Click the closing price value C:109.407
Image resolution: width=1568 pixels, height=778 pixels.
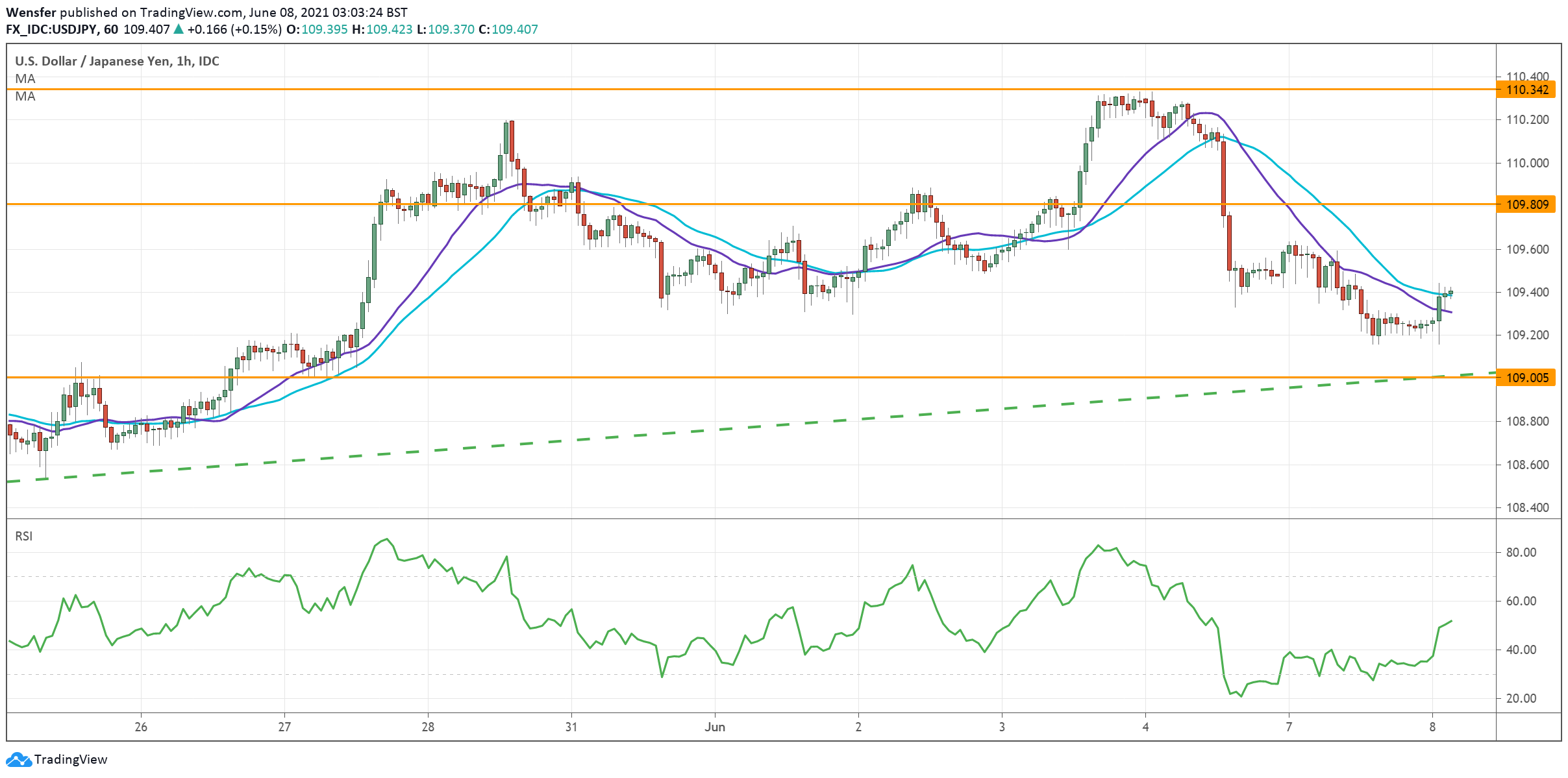[508, 29]
